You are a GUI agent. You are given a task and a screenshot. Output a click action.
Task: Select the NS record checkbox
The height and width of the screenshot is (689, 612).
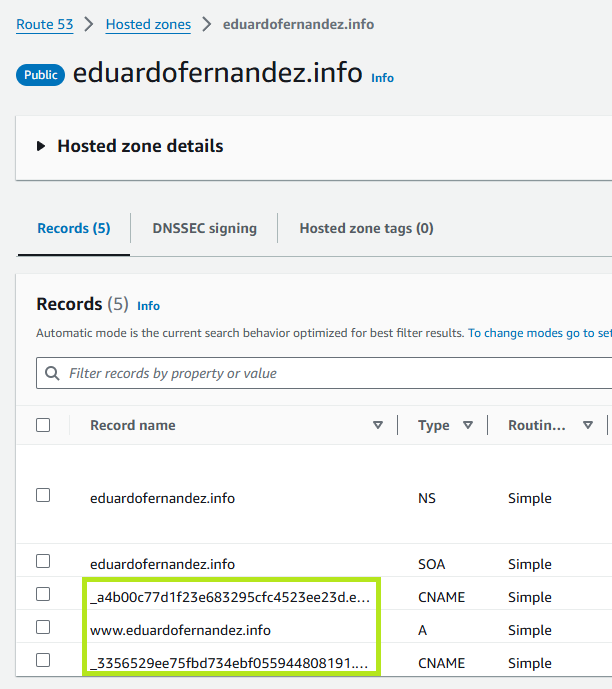pyautogui.click(x=43, y=495)
